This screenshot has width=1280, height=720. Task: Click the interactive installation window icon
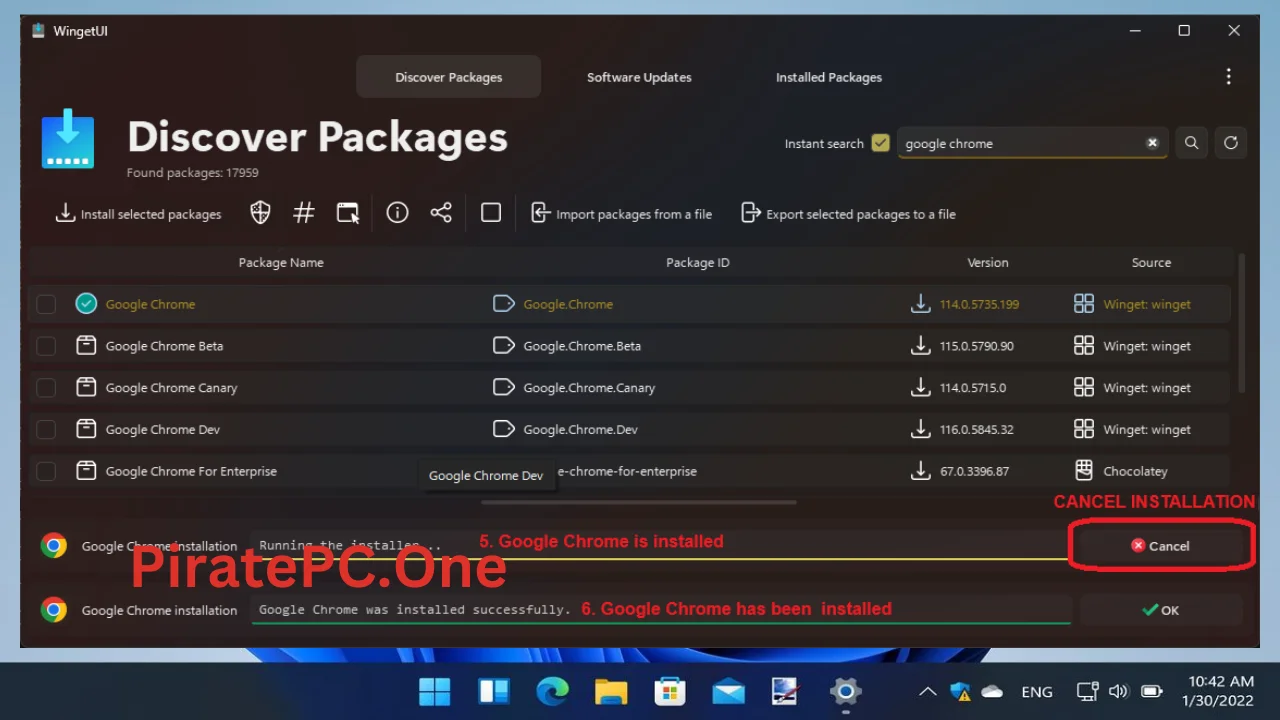coord(347,213)
